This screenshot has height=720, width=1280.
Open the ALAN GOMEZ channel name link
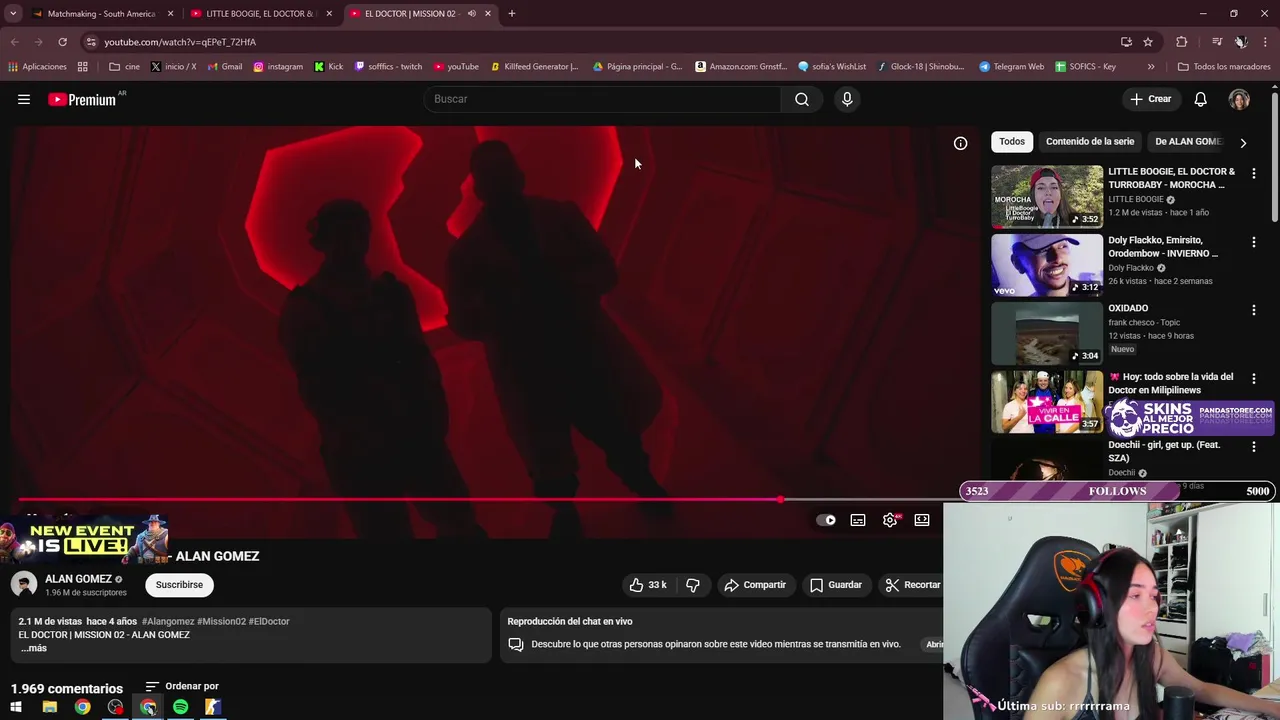coord(78,579)
